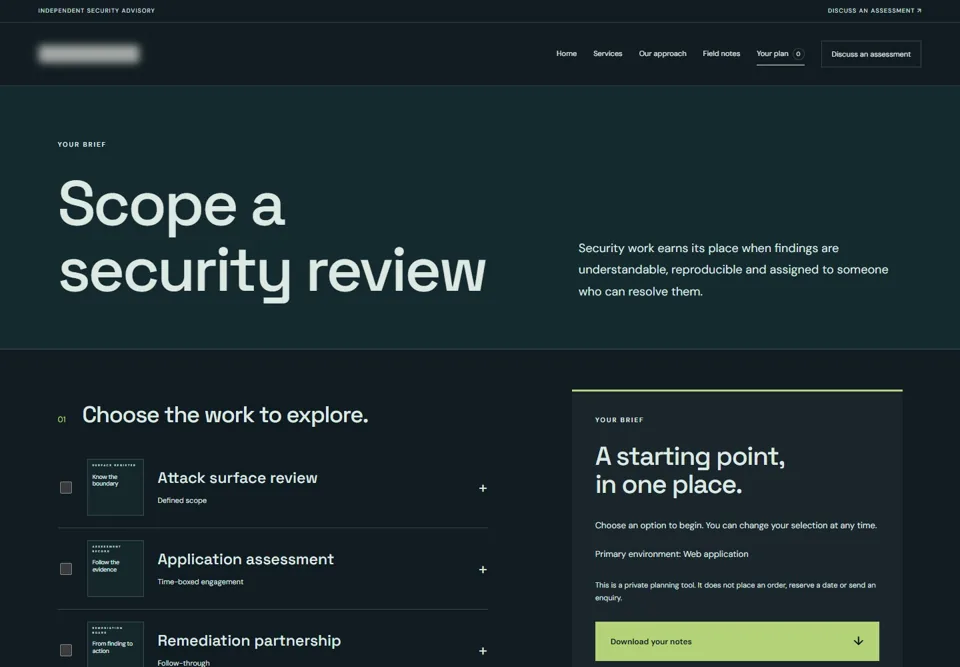Viewport: 960px width, 667px height.
Task: Click the Know the boundary thumbnail
Action: pyautogui.click(x=115, y=488)
